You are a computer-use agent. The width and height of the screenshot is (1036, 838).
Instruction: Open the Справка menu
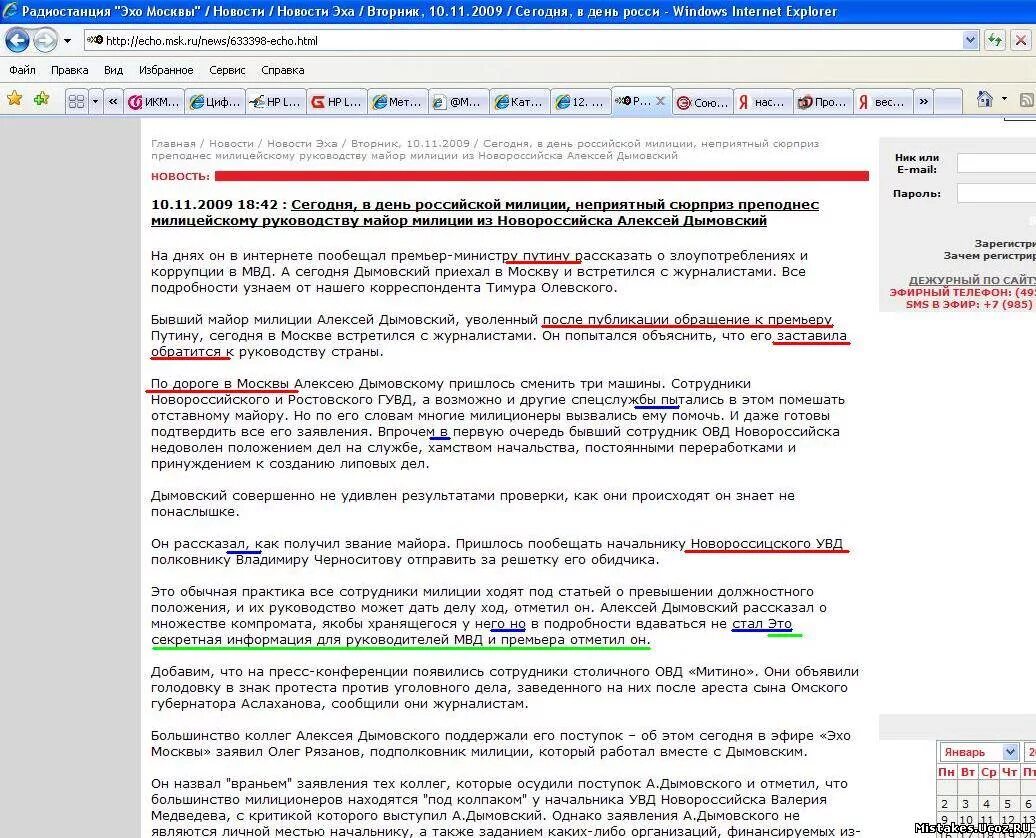[x=283, y=70]
